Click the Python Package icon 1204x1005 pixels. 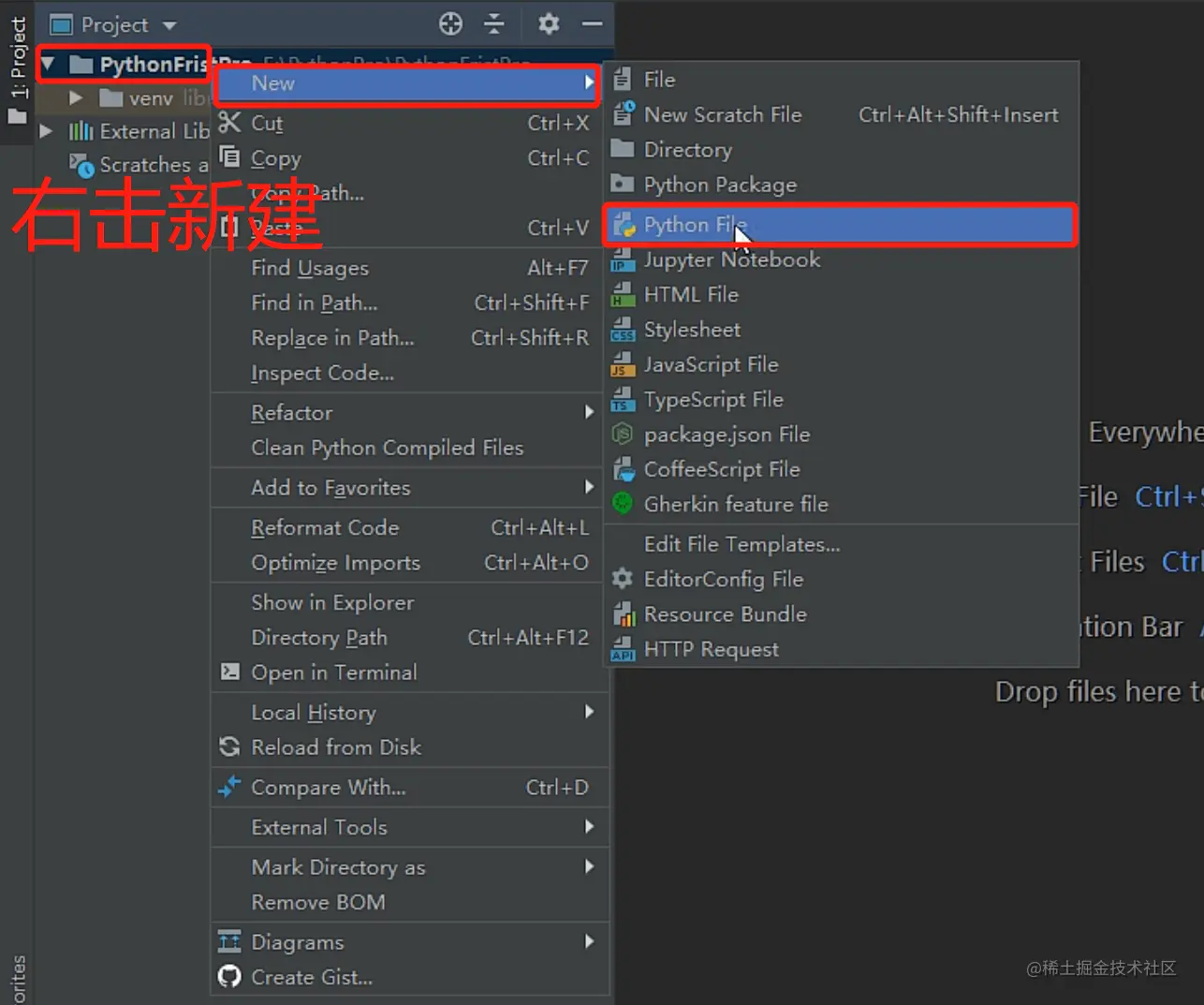(x=623, y=184)
